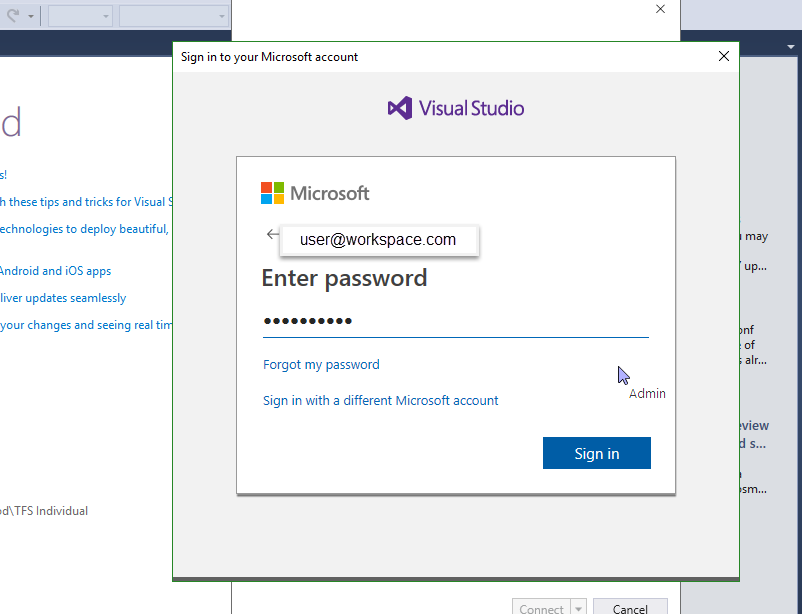This screenshot has width=802, height=614.
Task: Open the panel dropdown arrow at top right
Action: click(x=791, y=47)
